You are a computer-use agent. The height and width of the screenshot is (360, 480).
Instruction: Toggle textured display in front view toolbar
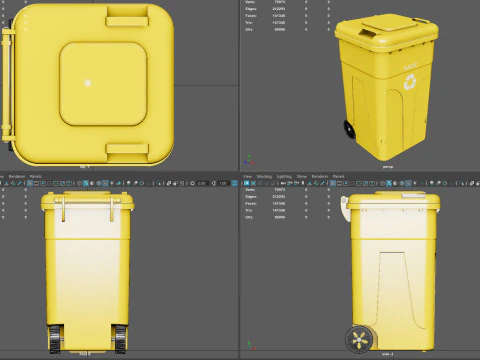click(105, 183)
